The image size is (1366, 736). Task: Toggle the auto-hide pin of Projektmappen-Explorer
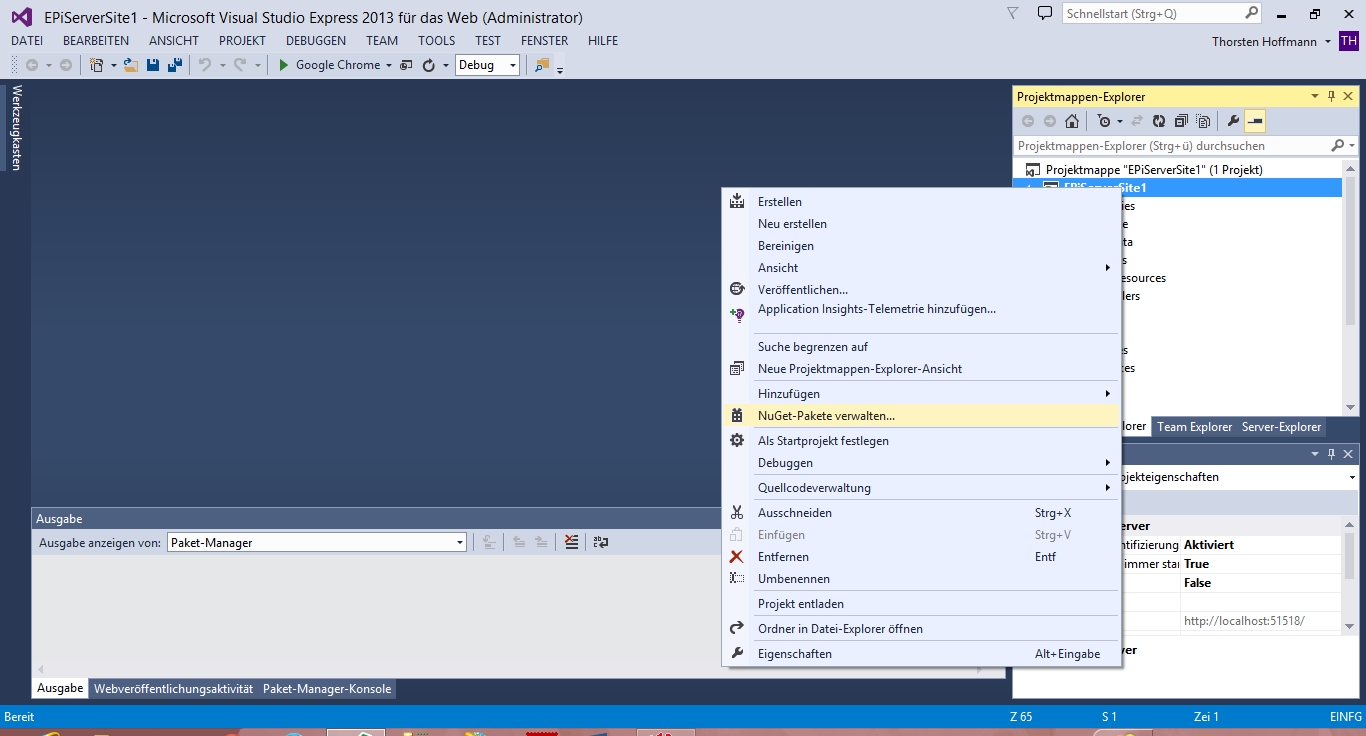(1331, 97)
